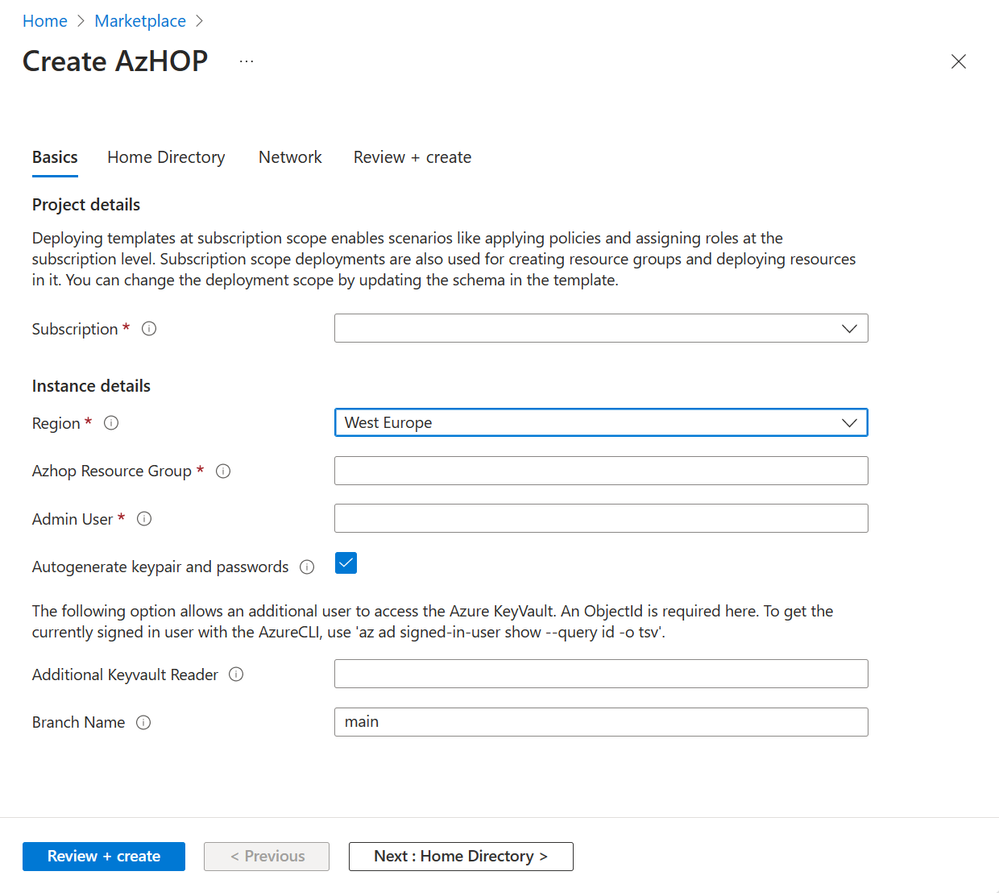Screen dimensions: 999x893
Task: Click the Region info icon
Action: (x=111, y=423)
